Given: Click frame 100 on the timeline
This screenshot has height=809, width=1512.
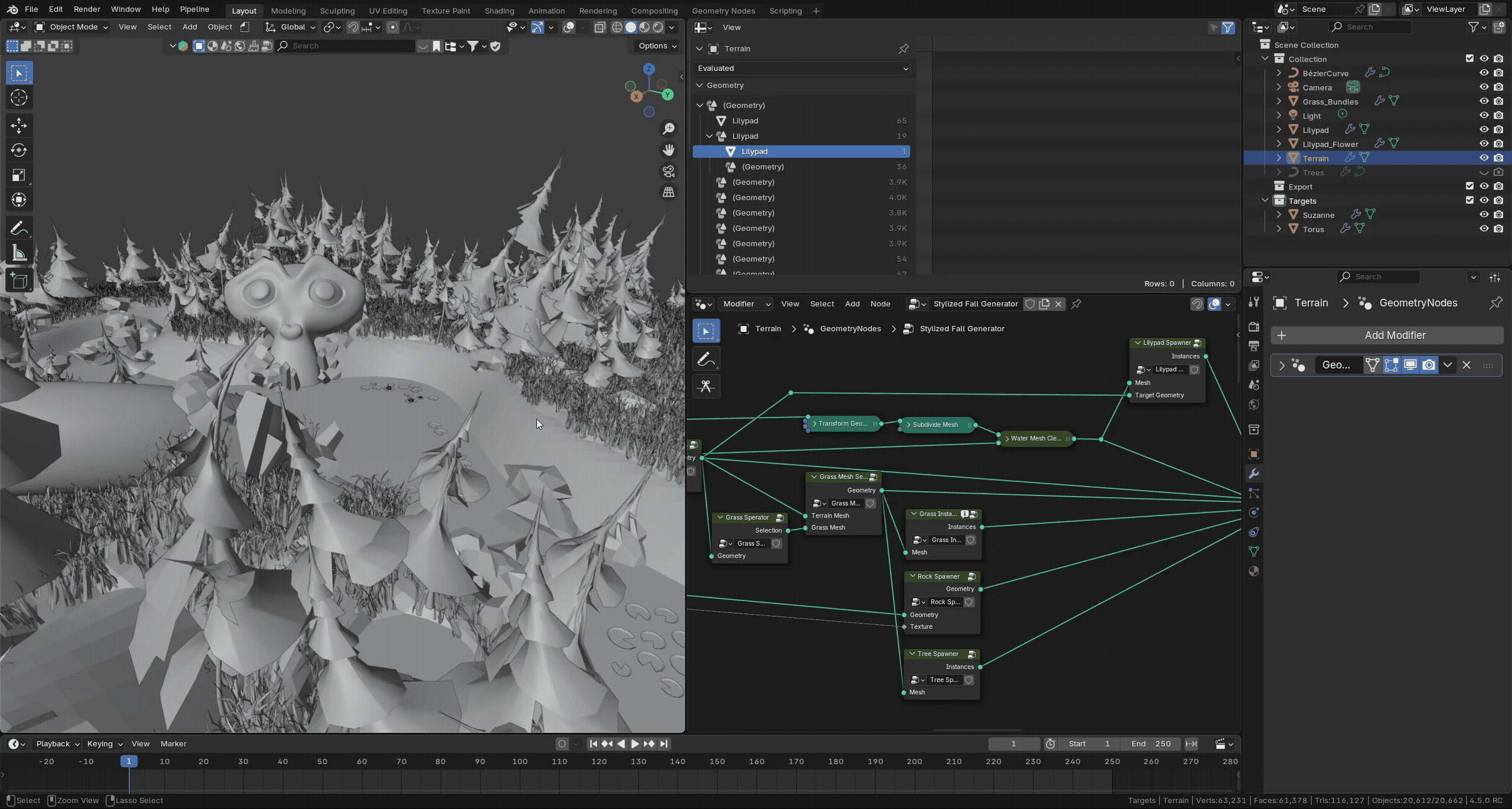Looking at the screenshot, I should coord(520,762).
